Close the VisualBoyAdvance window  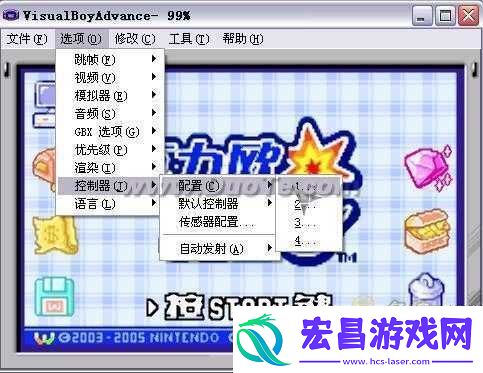click(x=468, y=16)
